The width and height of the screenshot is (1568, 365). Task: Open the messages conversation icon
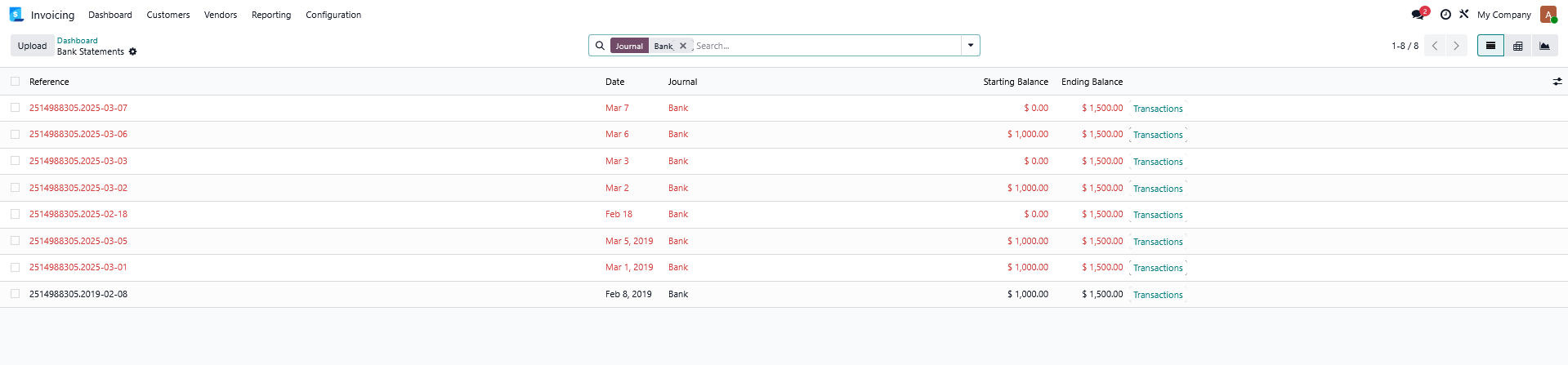tap(1418, 15)
